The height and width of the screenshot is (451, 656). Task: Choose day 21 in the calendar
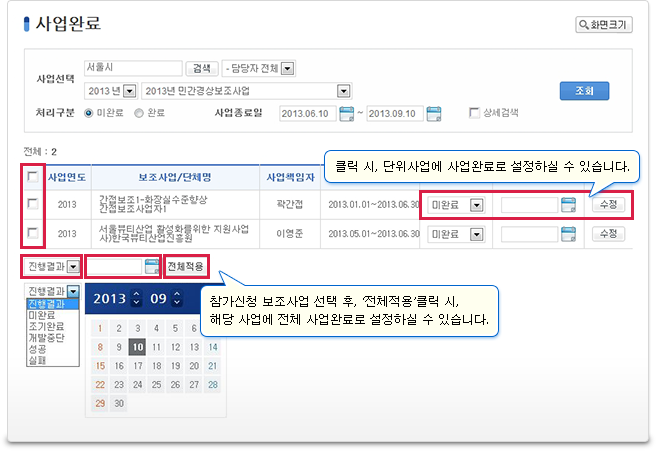pos(213,366)
